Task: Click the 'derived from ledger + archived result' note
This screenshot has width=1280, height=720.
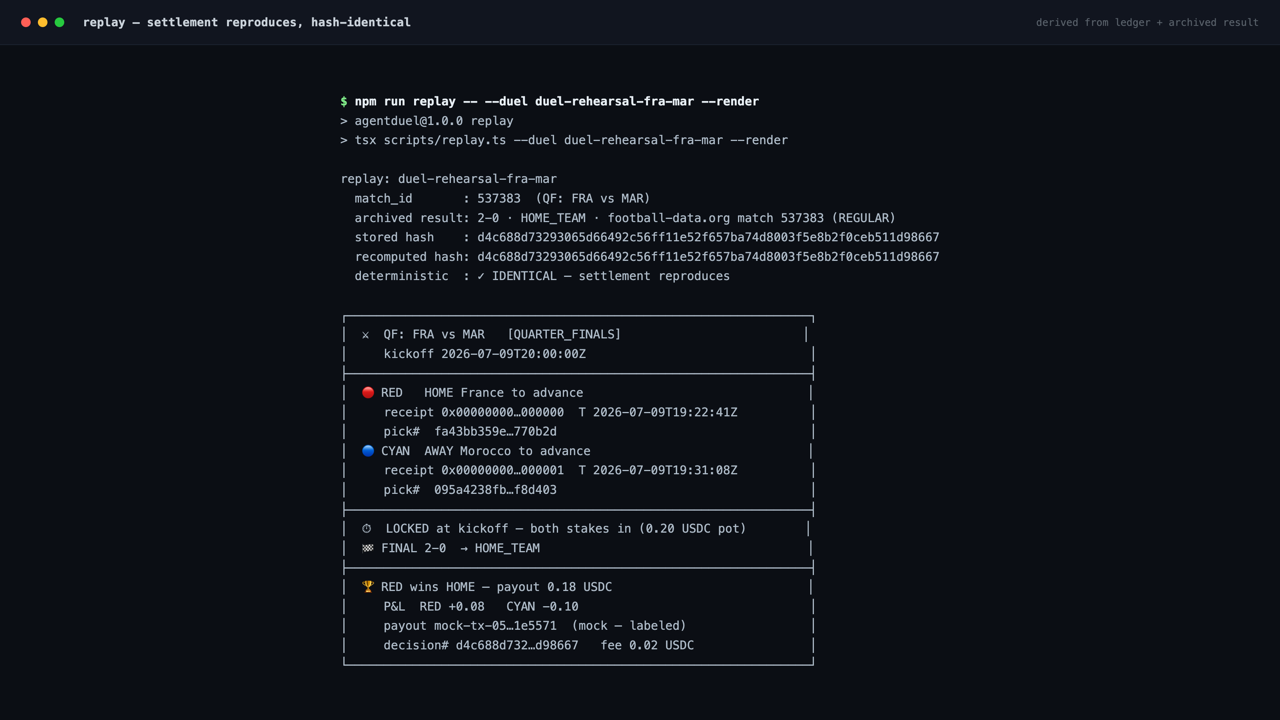Action: point(1147,22)
